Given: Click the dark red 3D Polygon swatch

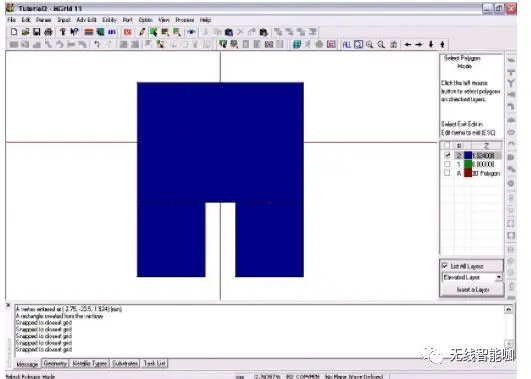Looking at the screenshot, I should [468, 173].
